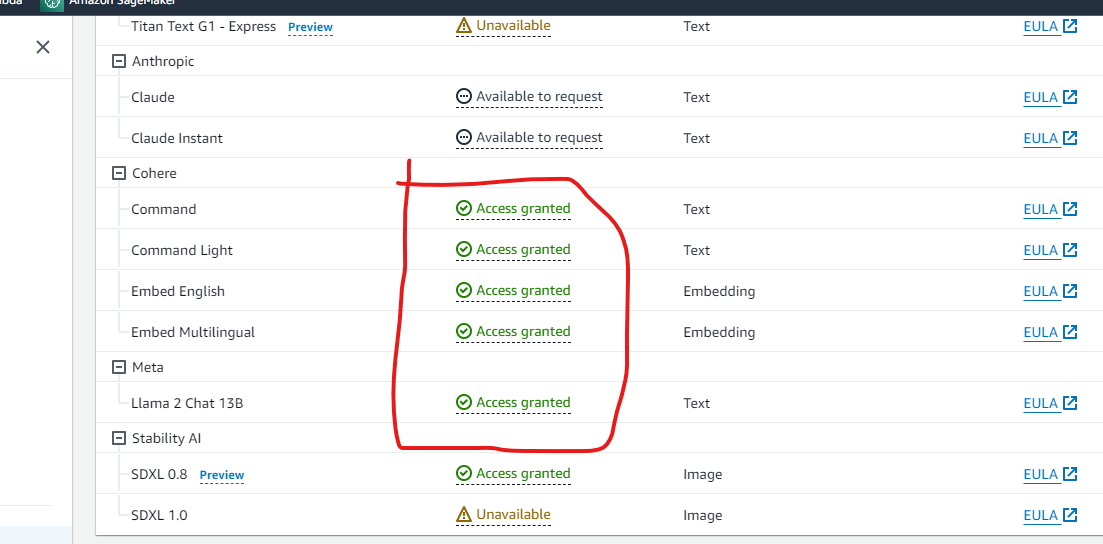The image size is (1103, 544).
Task: Click Text modality in Command row
Action: (696, 209)
